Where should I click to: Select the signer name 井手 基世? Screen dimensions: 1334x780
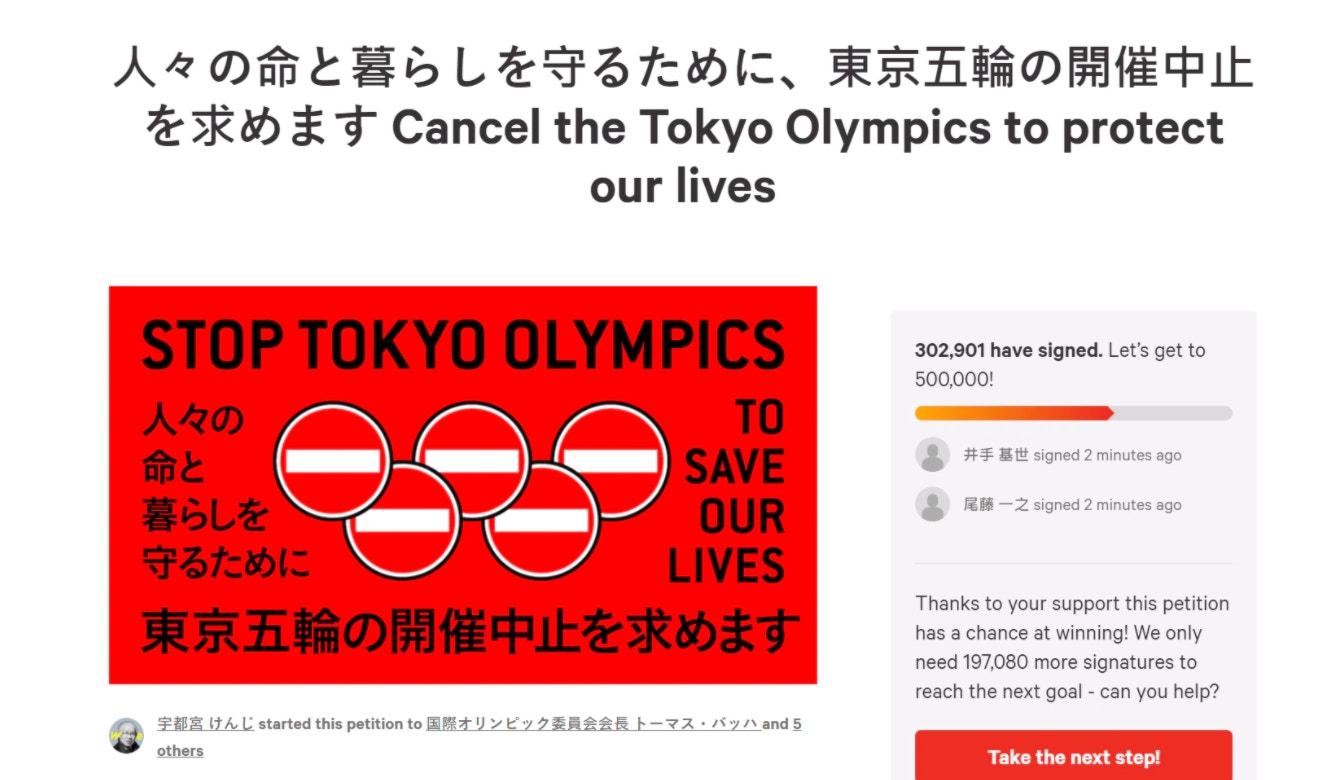[995, 455]
